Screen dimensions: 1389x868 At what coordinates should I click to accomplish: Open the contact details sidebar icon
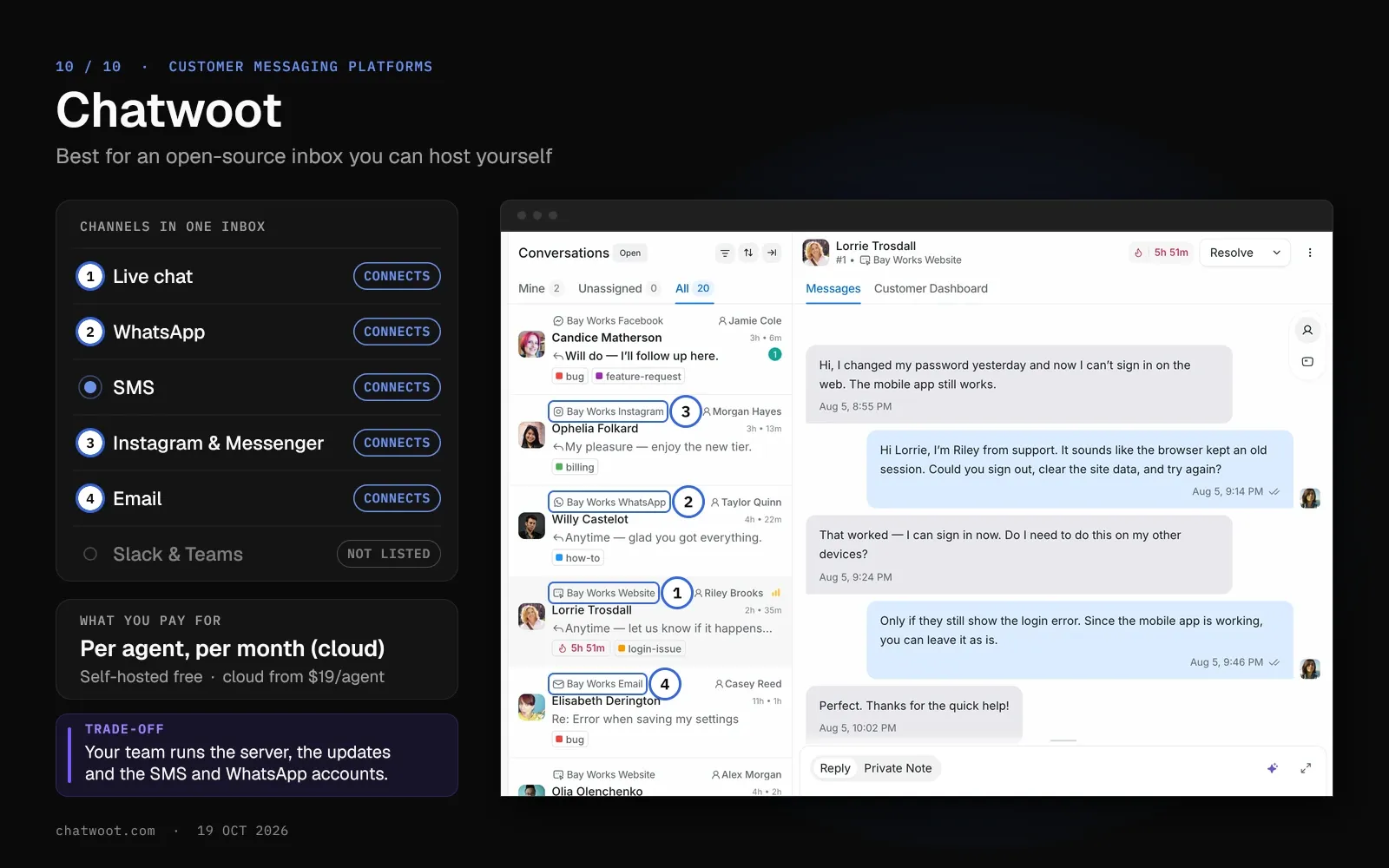tap(1307, 331)
